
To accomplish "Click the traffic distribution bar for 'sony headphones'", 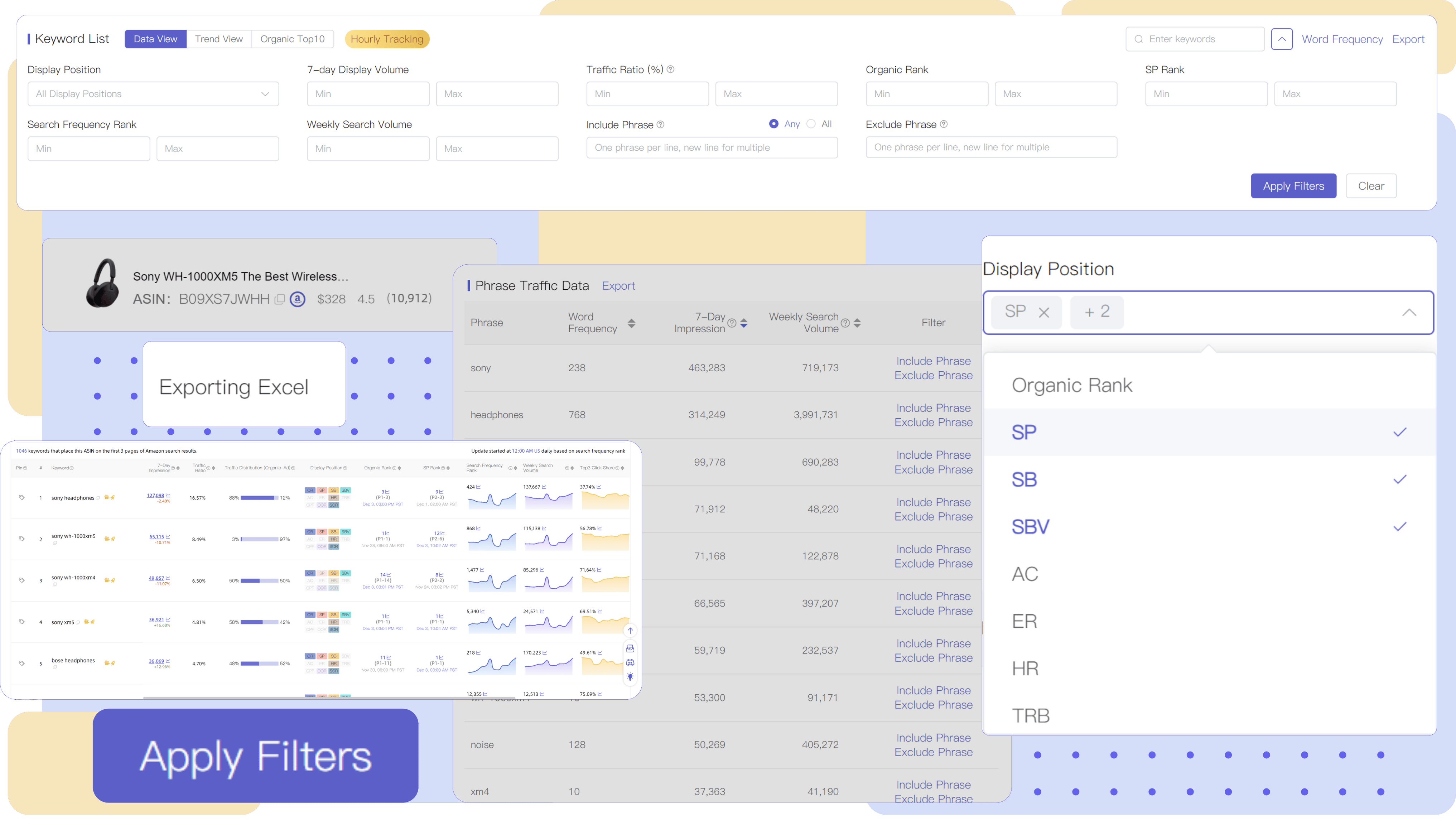I will 259,498.
